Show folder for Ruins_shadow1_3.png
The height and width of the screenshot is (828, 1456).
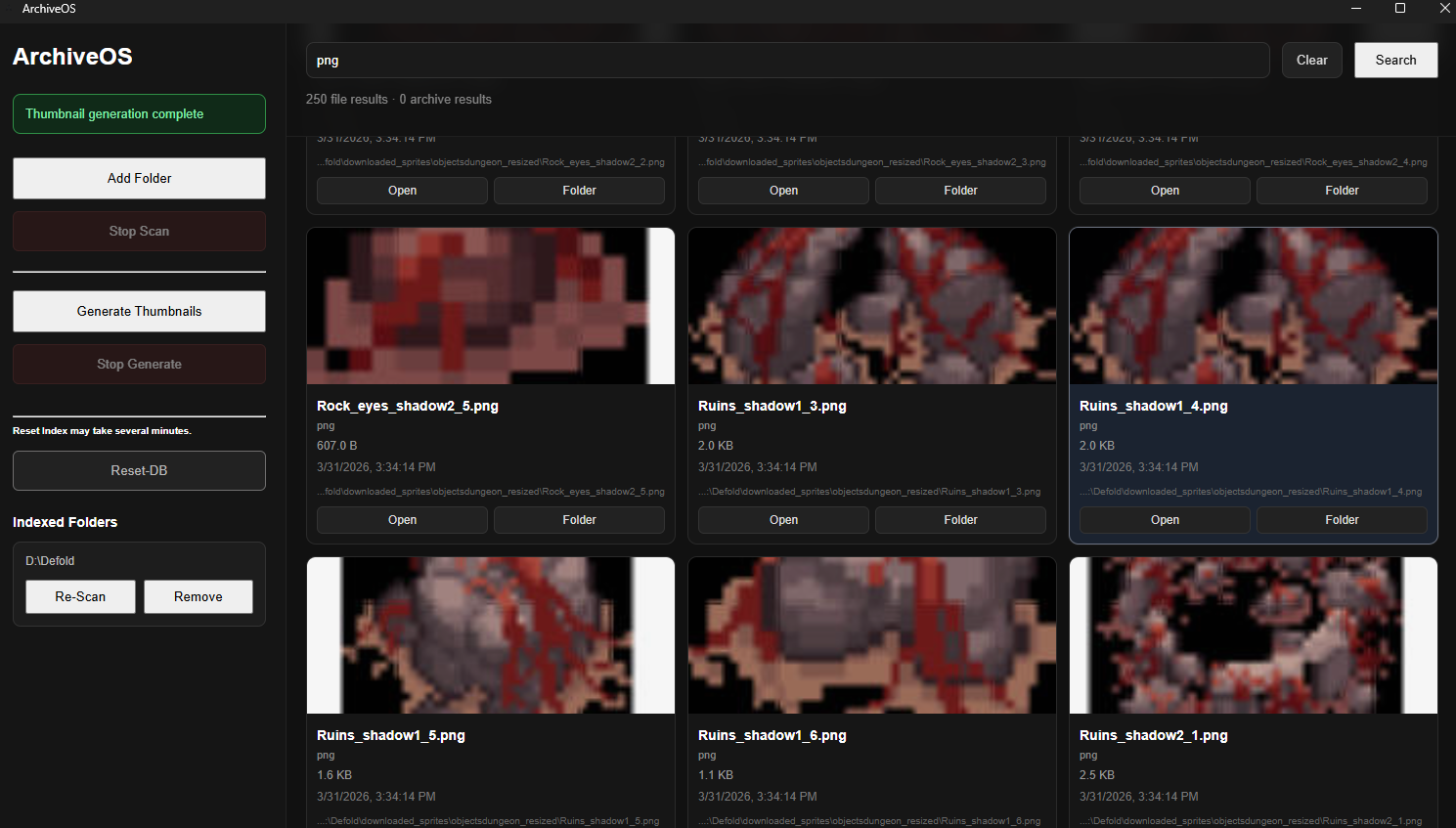tap(960, 520)
